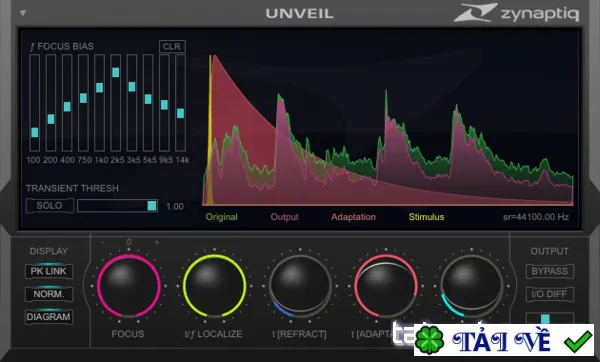Image resolution: width=600 pixels, height=362 pixels.
Task: Click the rightmost knob with cyan arc
Action: (x=471, y=286)
